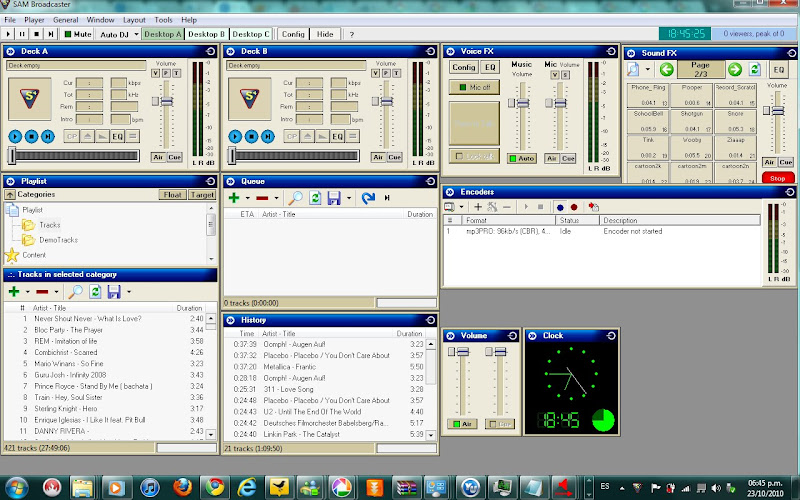Toggle the Air button in the Volume panel
Viewport: 800px width, 500px height.
pos(462,424)
